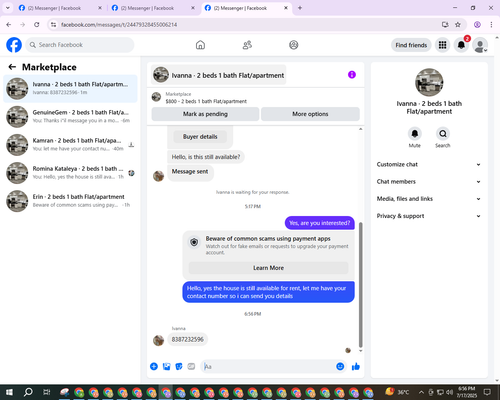Screen dimensions: 500x400
Task: Open emoji picker in message box
Action: click(340, 366)
